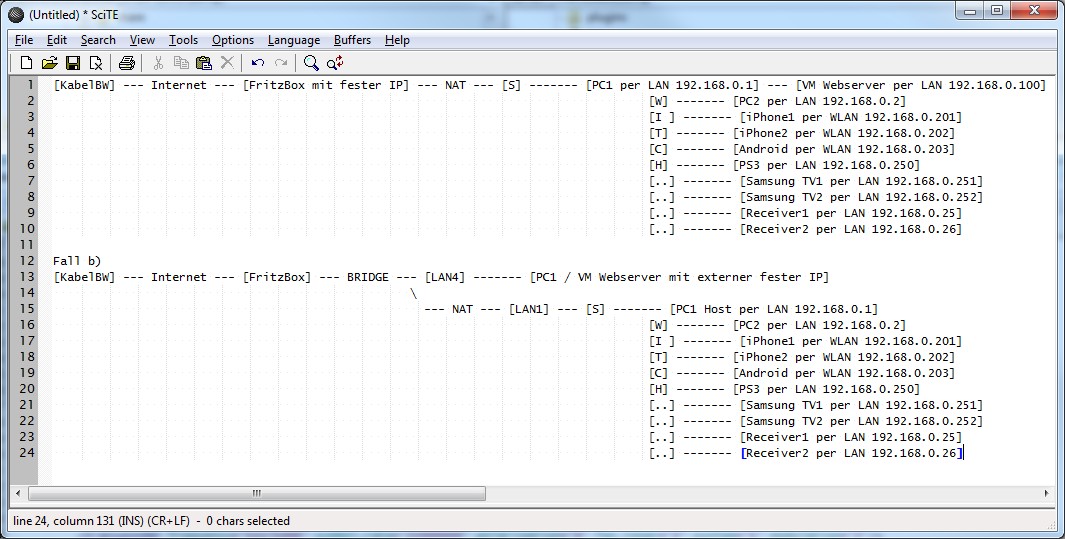This screenshot has width=1065, height=539.
Task: Click the Cut scissors icon
Action: pyautogui.click(x=158, y=63)
